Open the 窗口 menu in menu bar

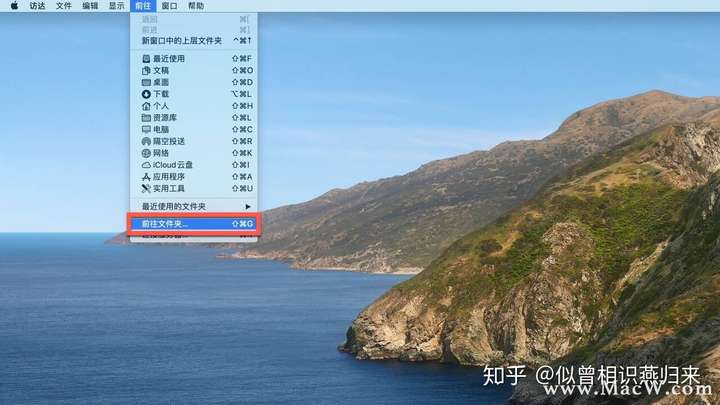[169, 6]
